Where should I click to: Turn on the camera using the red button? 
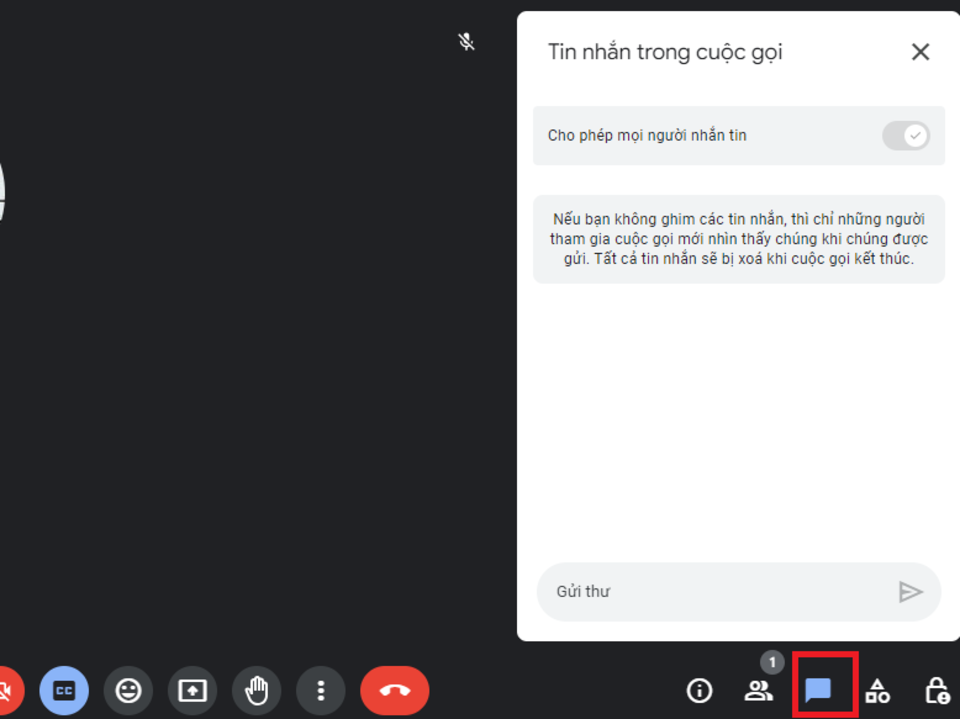(x=8, y=691)
